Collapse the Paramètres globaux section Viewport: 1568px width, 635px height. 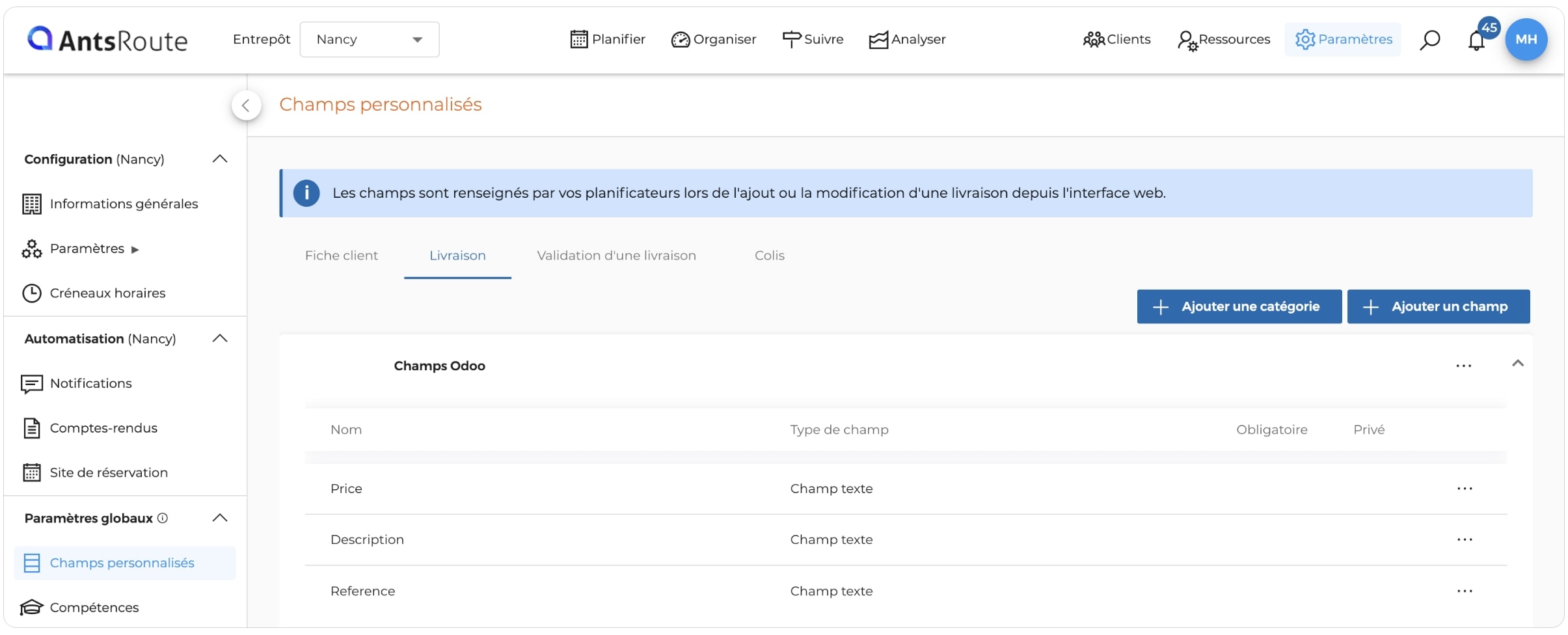click(x=220, y=518)
